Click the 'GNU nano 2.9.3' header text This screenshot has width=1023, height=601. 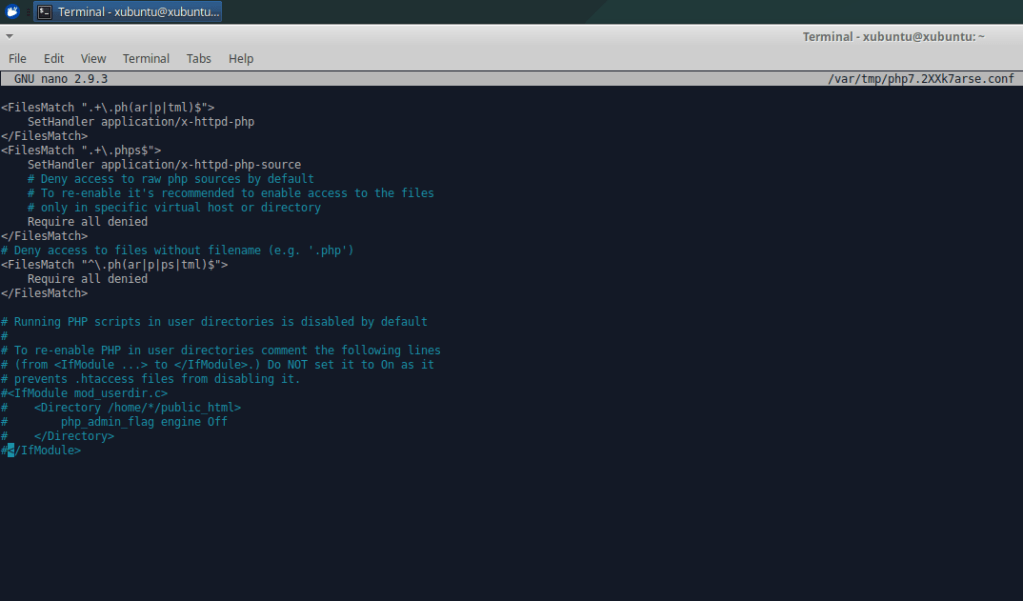coord(61,78)
